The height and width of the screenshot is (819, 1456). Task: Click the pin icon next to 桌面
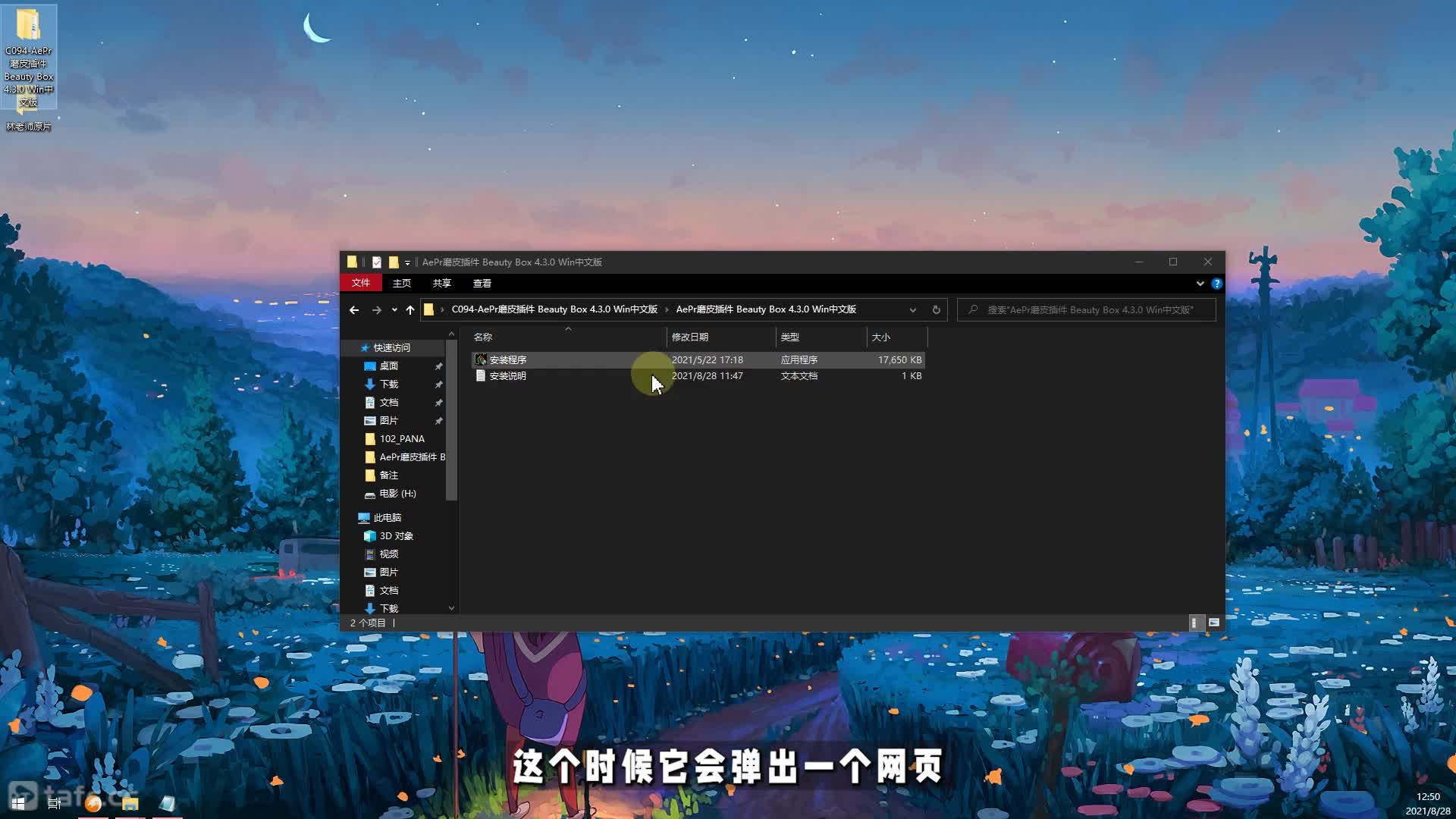click(x=438, y=366)
